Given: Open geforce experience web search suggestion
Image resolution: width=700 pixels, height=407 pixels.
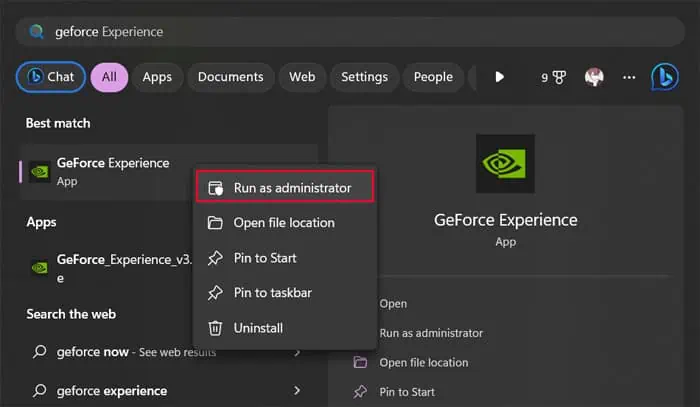Looking at the screenshot, I should point(169,390).
